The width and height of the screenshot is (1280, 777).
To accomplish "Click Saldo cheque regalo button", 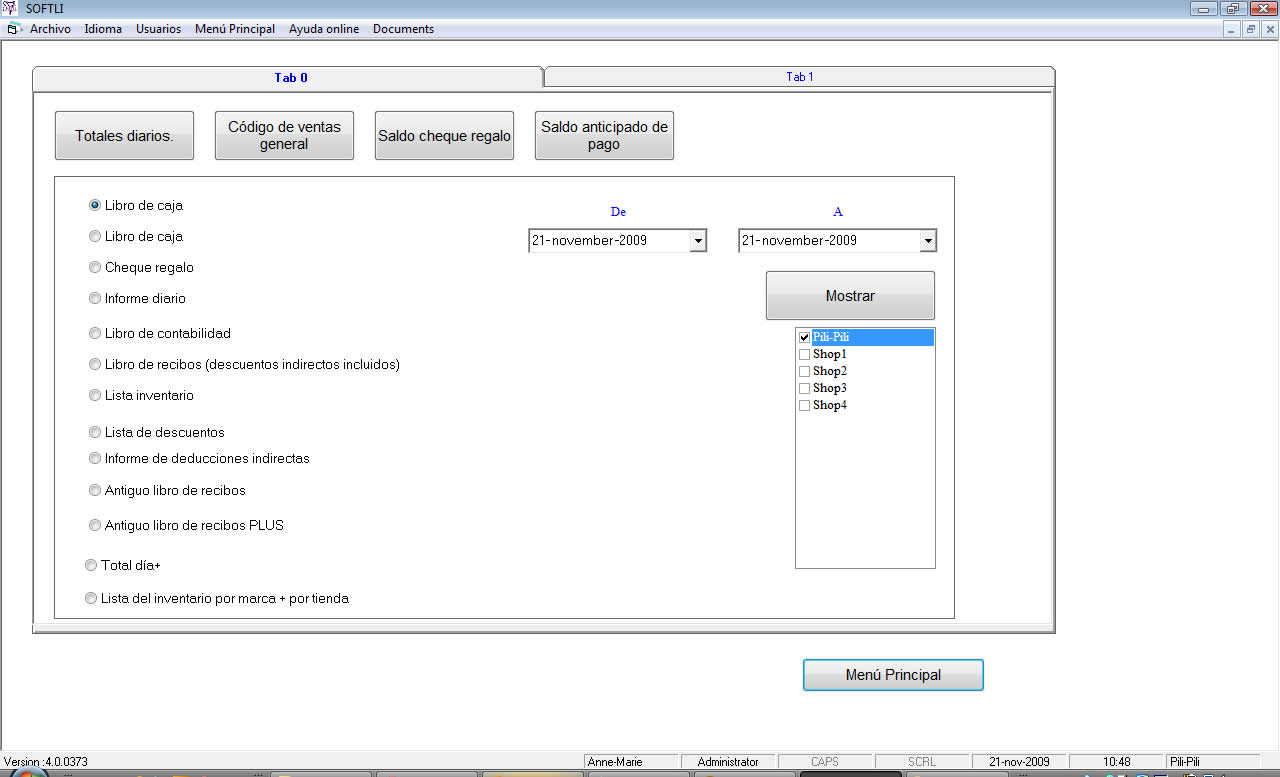I will 444,136.
